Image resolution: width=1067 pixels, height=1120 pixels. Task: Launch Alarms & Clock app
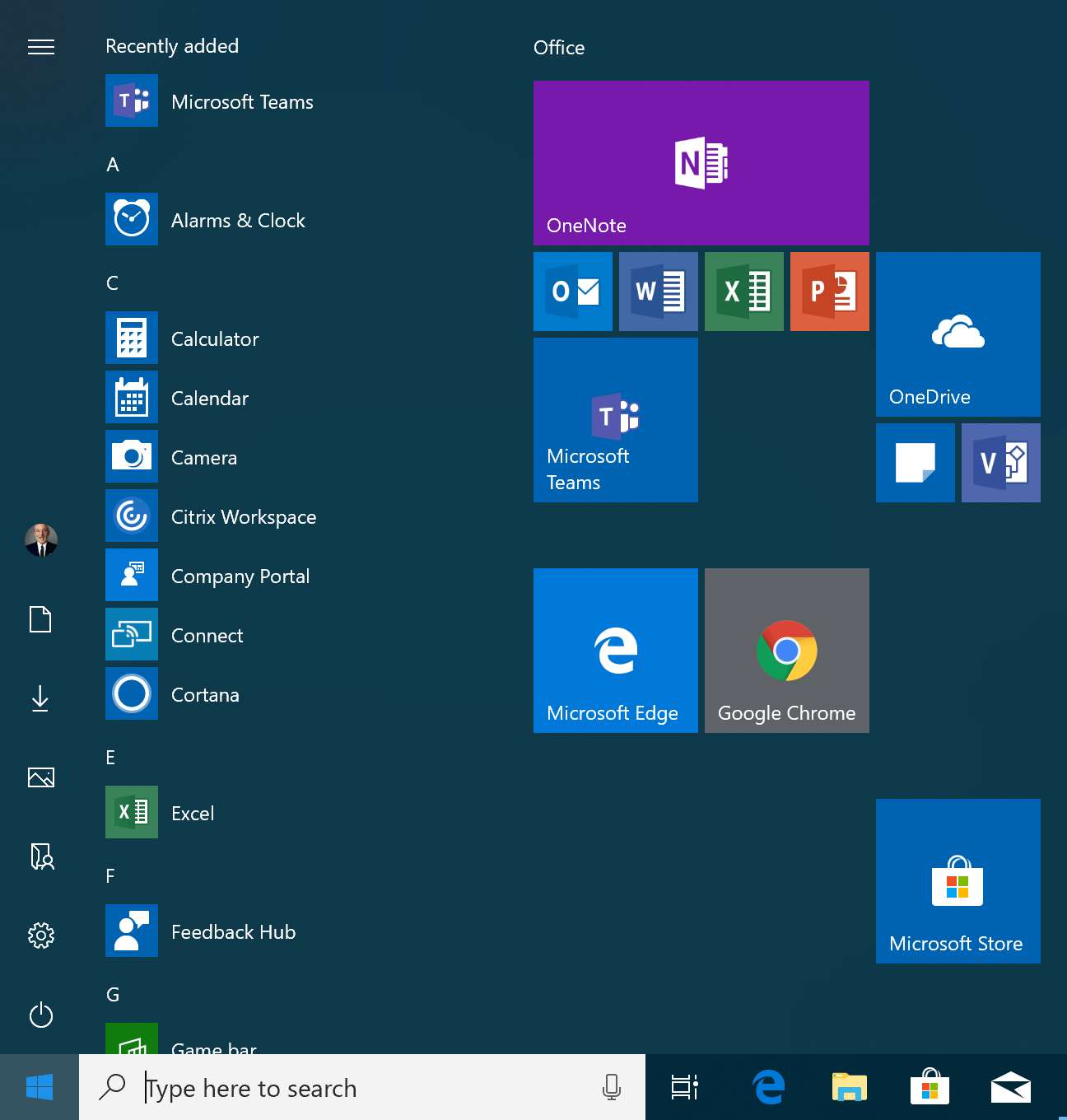click(x=132, y=219)
